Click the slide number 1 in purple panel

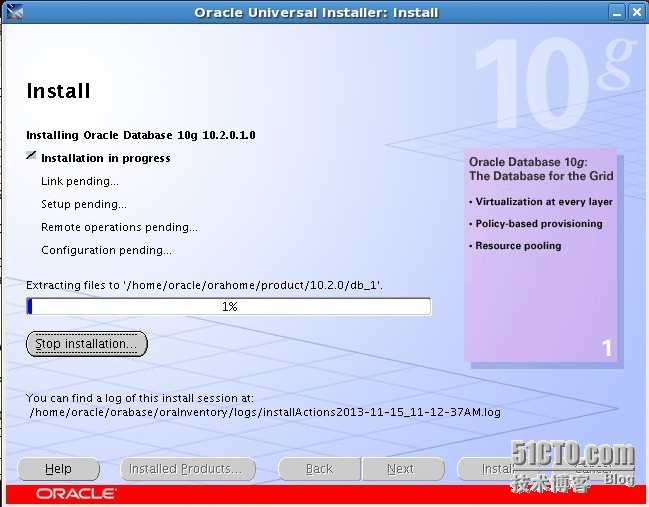tap(606, 348)
